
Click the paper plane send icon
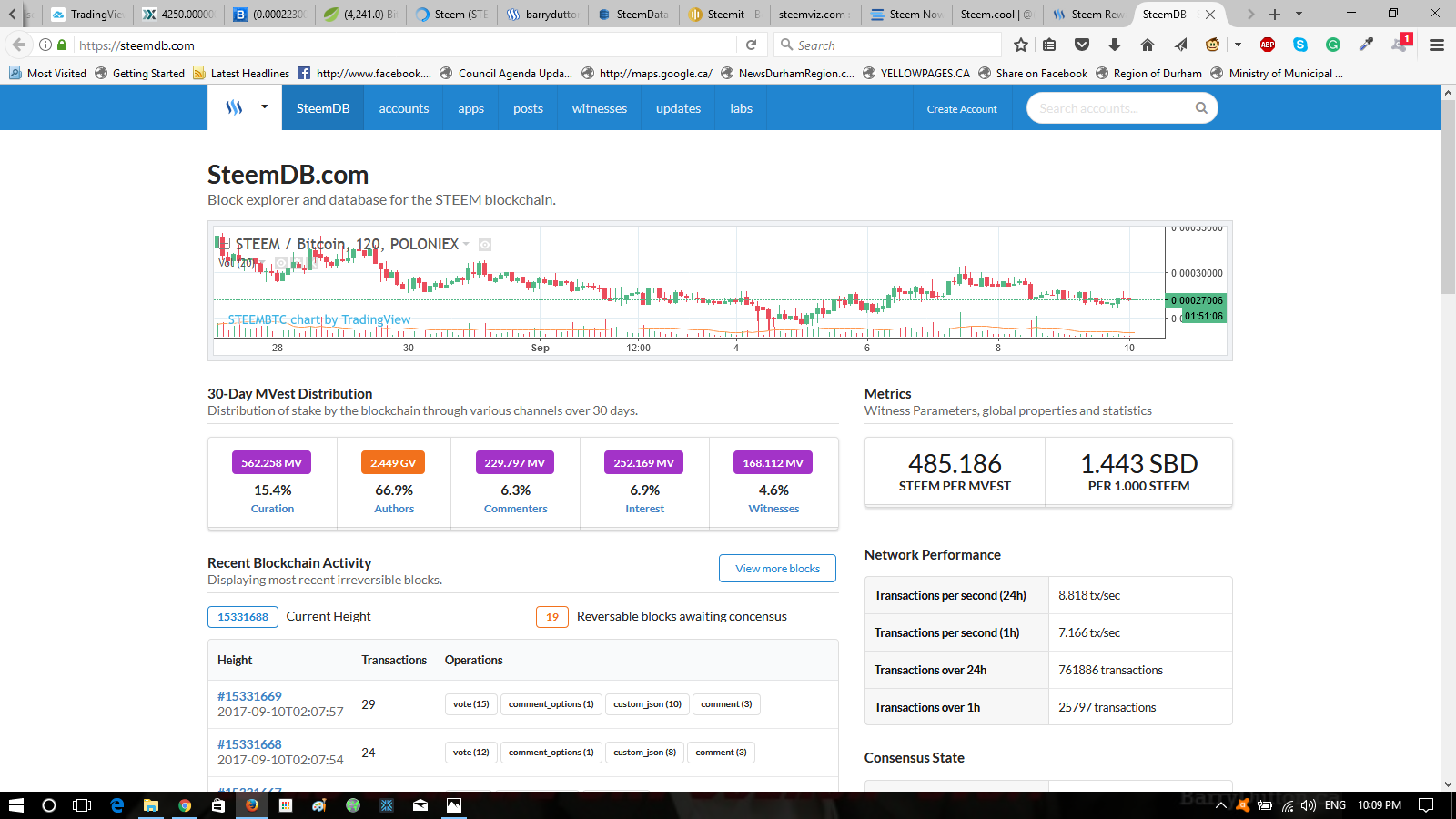coord(1180,45)
